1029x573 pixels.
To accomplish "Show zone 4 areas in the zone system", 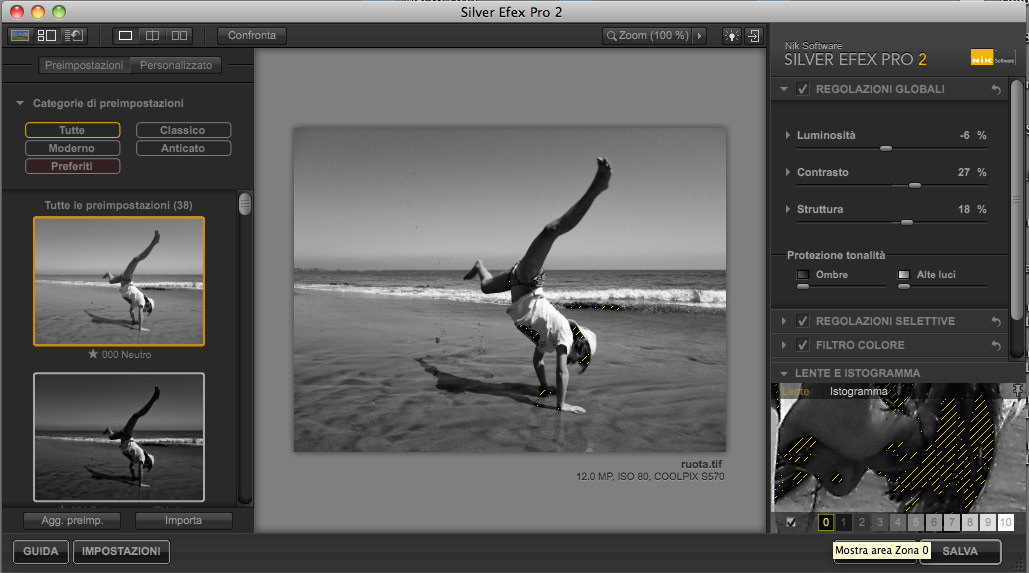I will (x=898, y=522).
